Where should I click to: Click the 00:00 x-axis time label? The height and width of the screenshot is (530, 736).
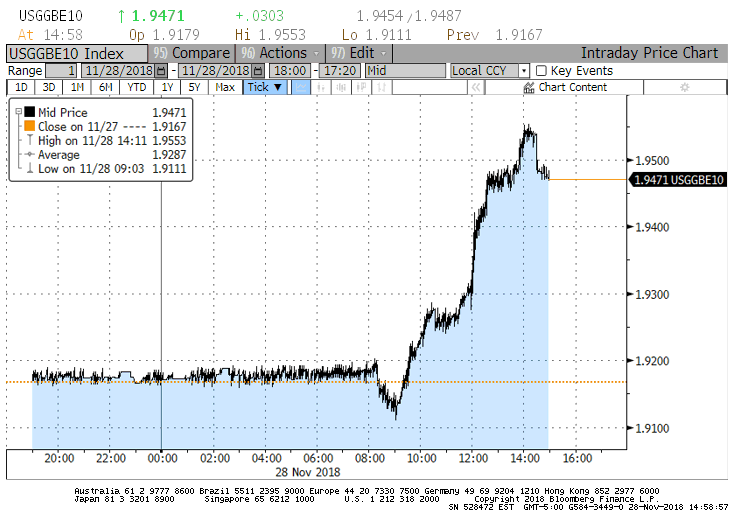coord(162,458)
